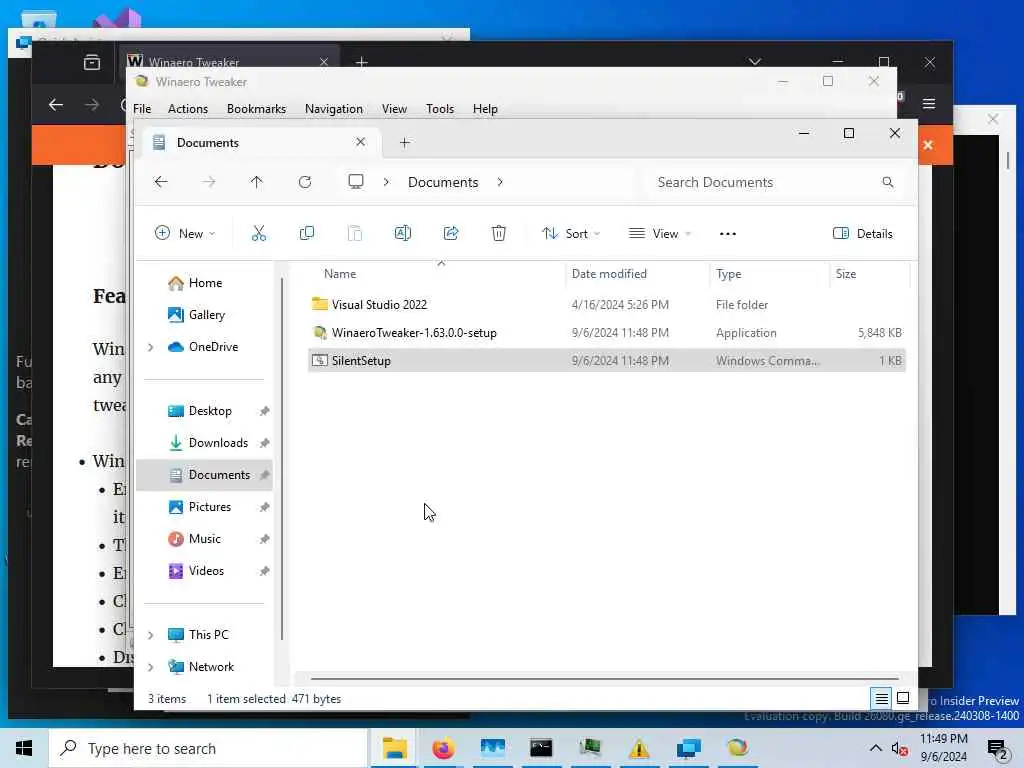Open Navigation menu in Winaero Tweaker
Image resolution: width=1024 pixels, height=768 pixels.
334,108
